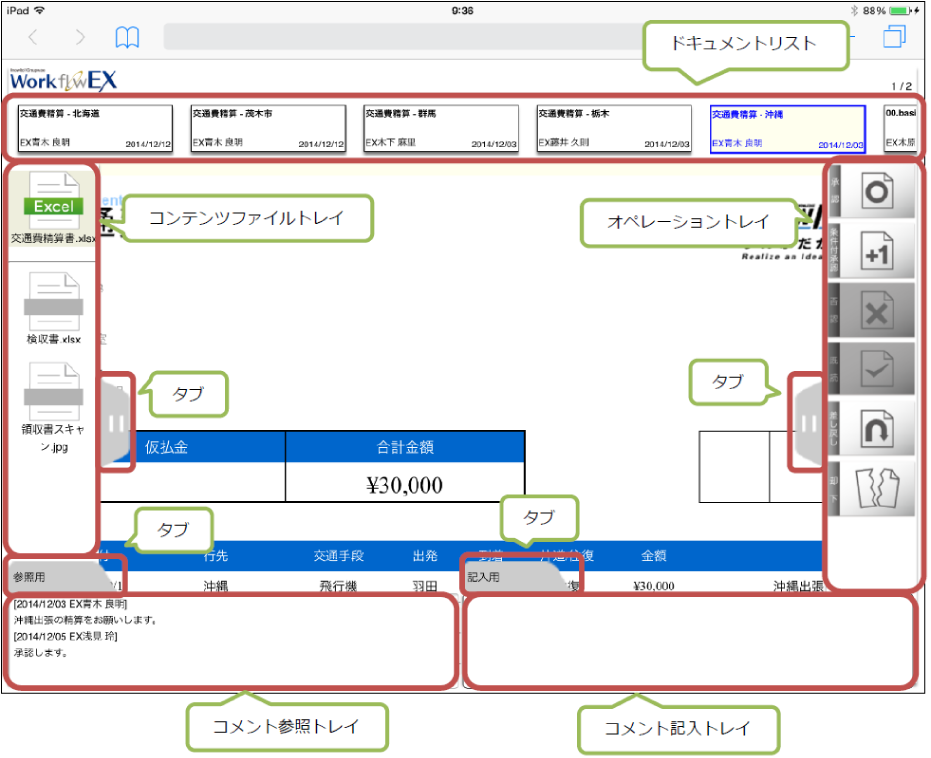Viewport: 931px width, 758px height.
Task: Open the Excel file 交通費精算書.xlsx
Action: pyautogui.click(x=54, y=210)
